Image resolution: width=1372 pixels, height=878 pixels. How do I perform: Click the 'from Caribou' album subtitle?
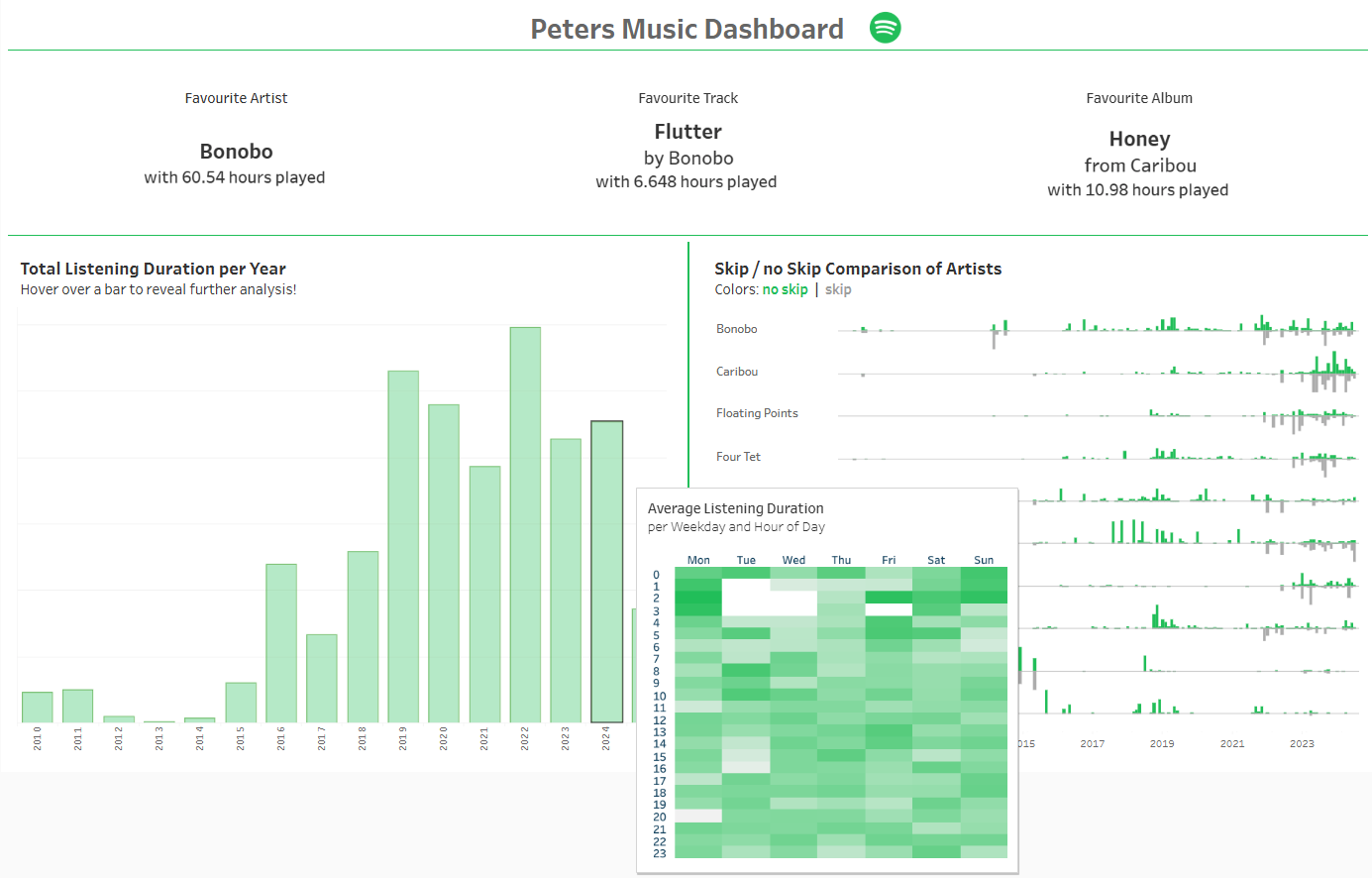pyautogui.click(x=1140, y=165)
